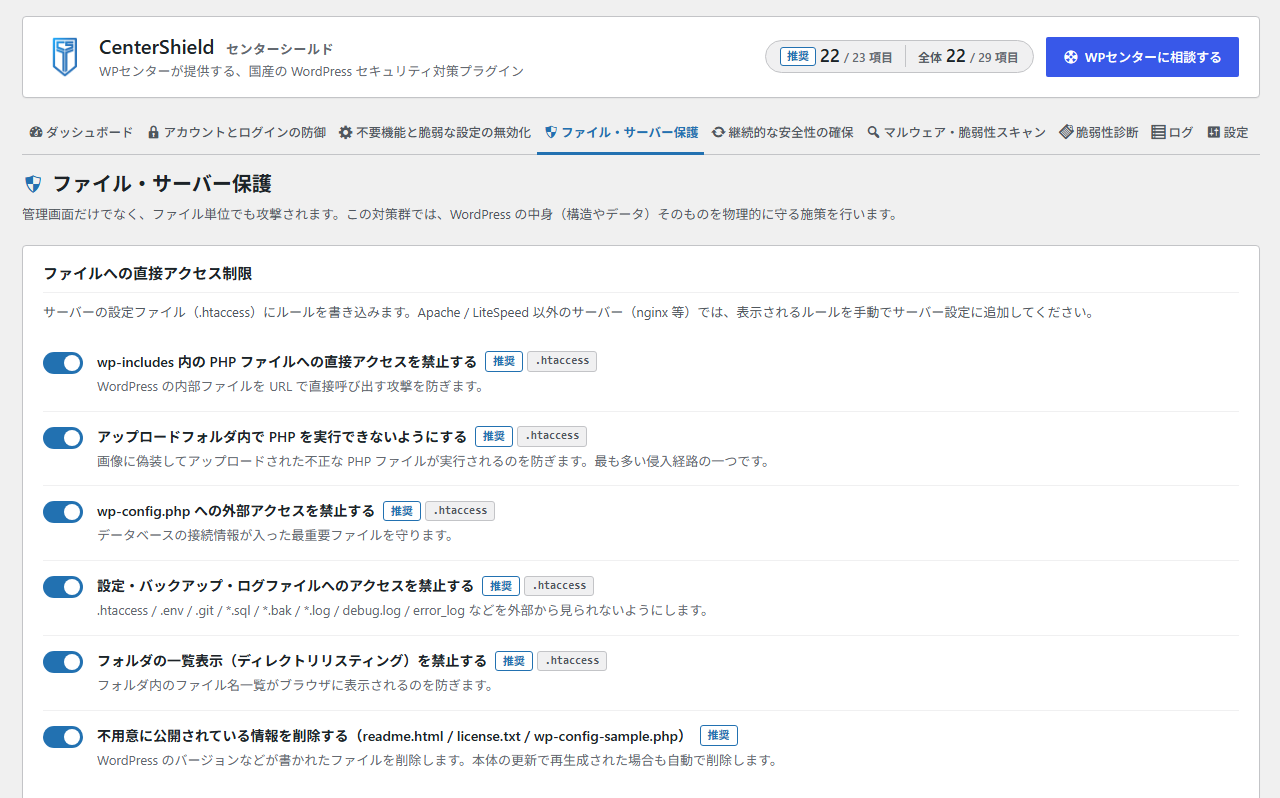This screenshot has height=798, width=1280.
Task: Toggle off PHP execution block in upload folder
Action: (x=63, y=438)
